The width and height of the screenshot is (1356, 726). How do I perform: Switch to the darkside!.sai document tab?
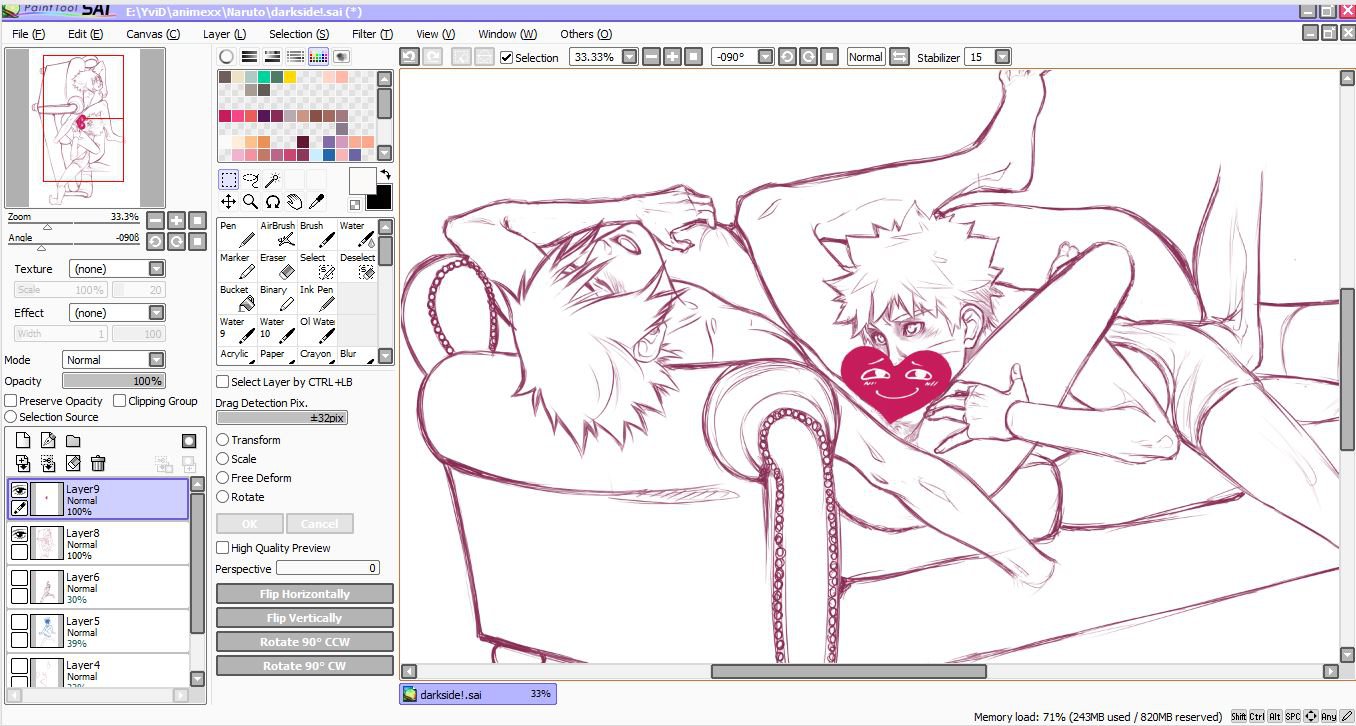tap(478, 694)
